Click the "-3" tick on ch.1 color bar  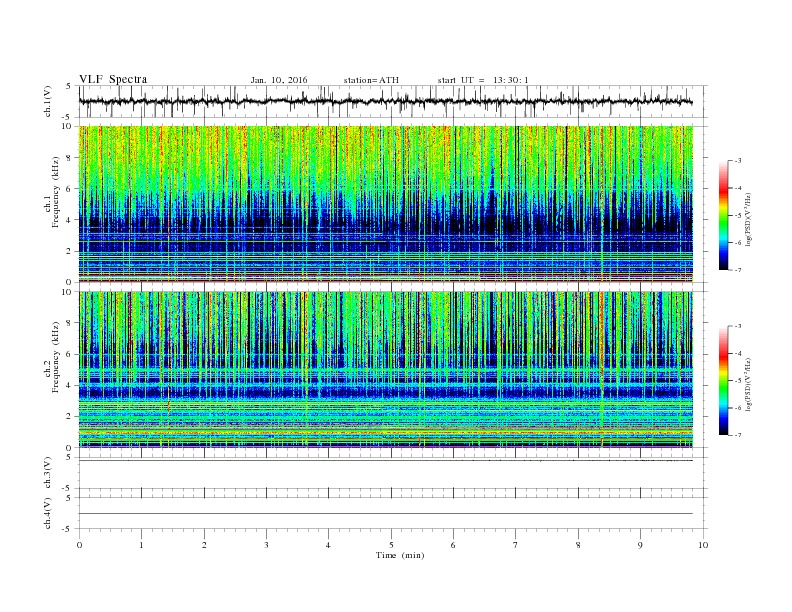click(738, 161)
